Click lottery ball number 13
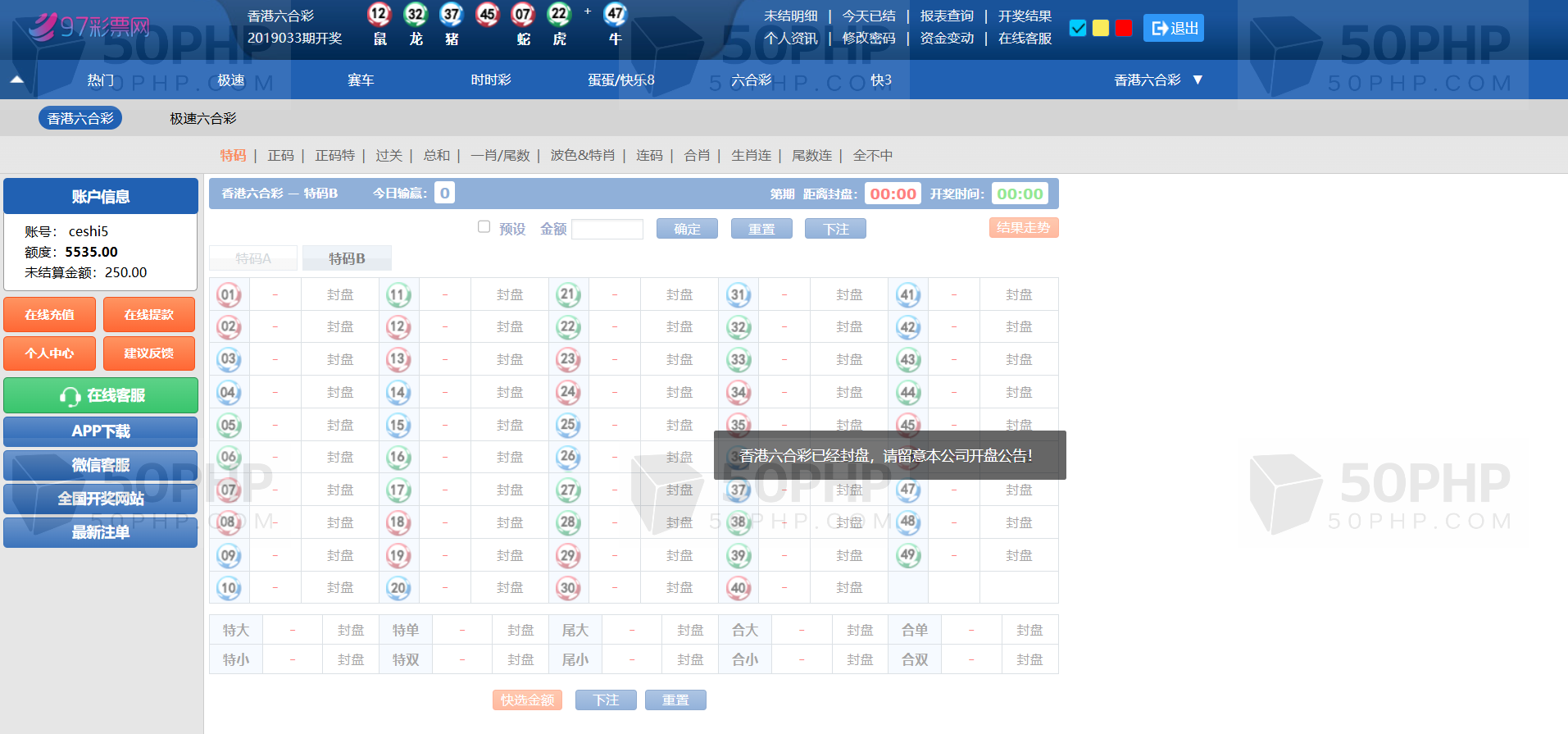This screenshot has width=1568, height=734. point(398,359)
